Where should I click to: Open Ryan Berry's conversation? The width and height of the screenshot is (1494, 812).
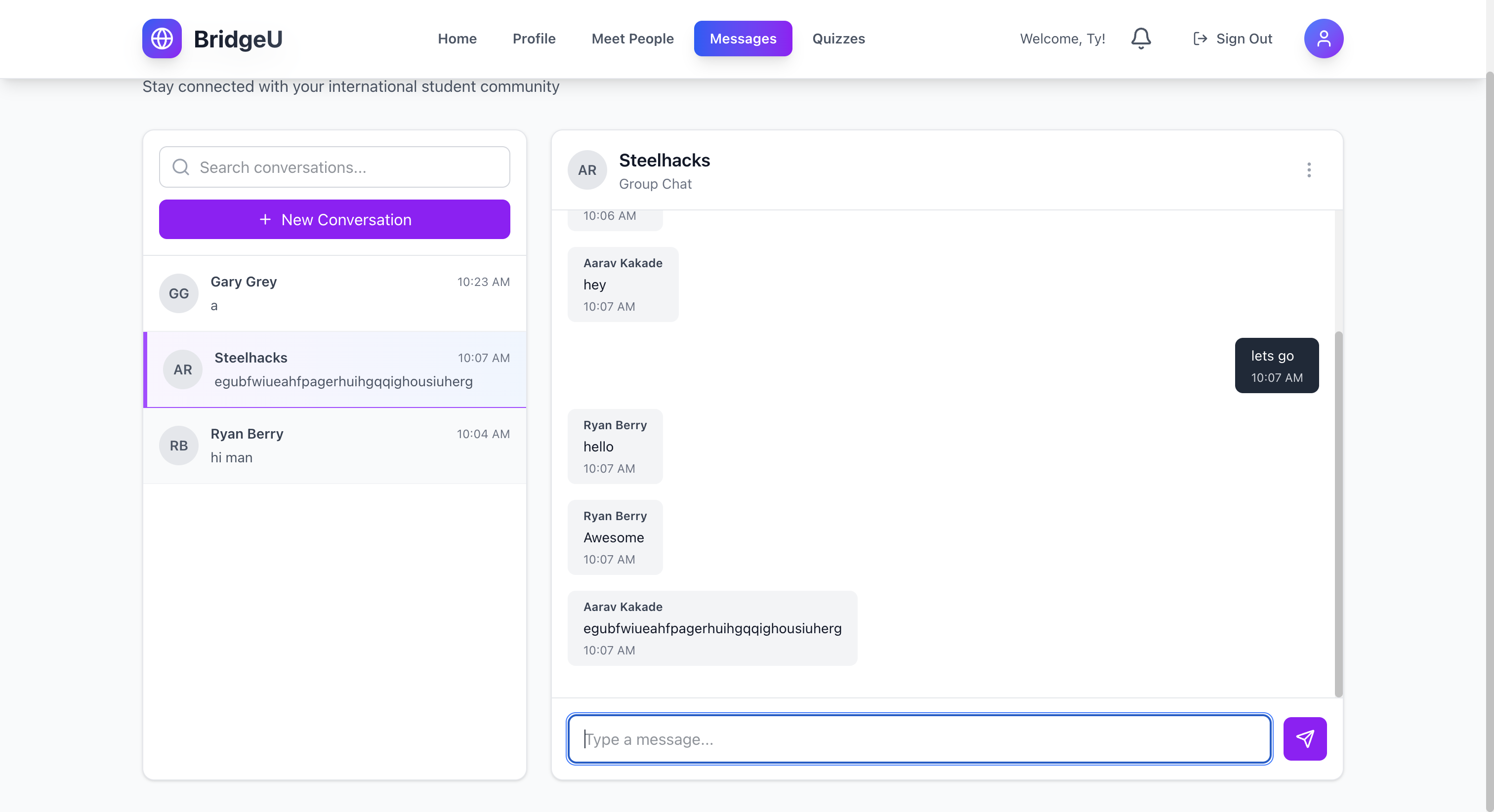(x=343, y=446)
